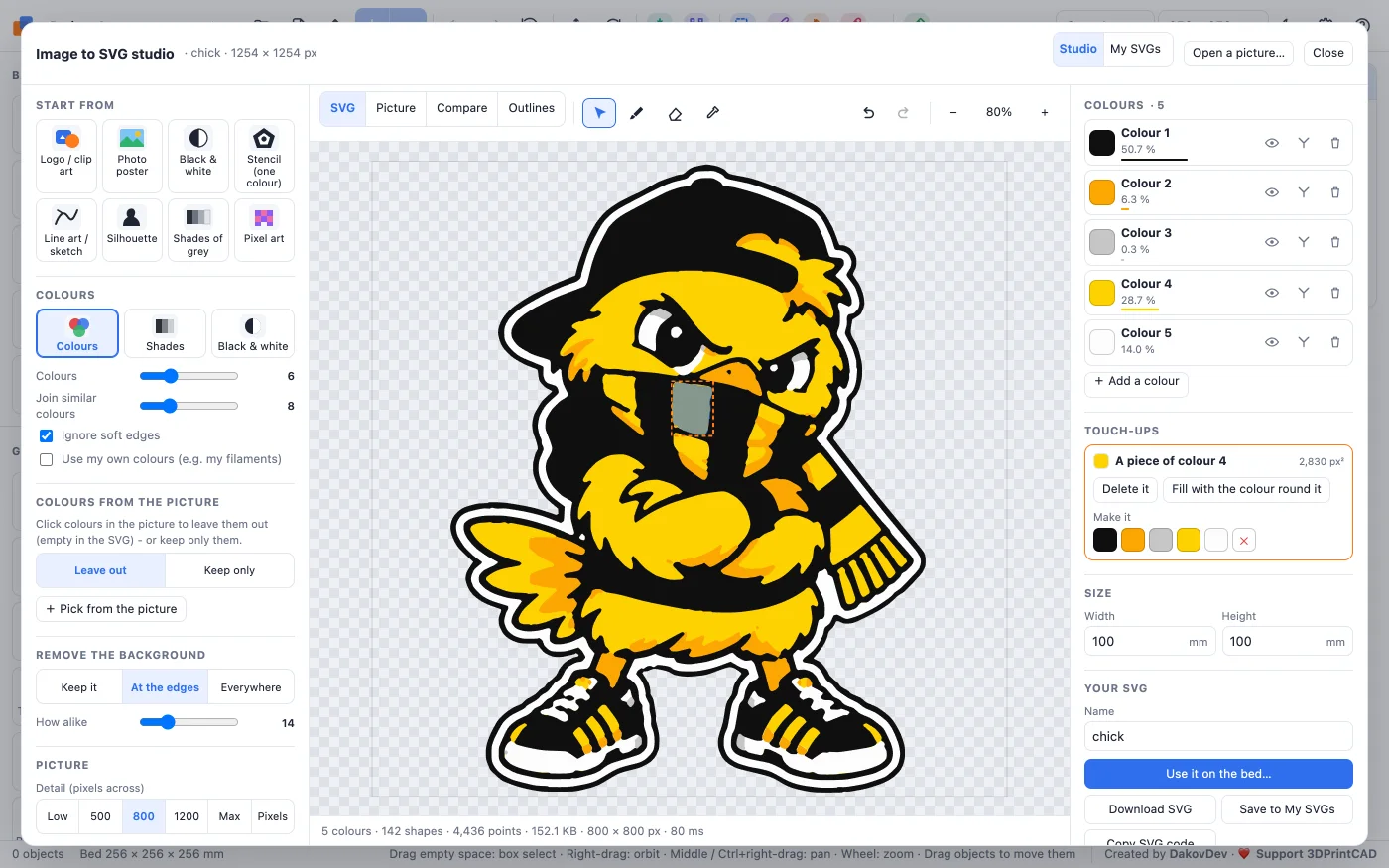Merge Colour 4 using fork icon
1389x868 pixels.
tap(1304, 293)
